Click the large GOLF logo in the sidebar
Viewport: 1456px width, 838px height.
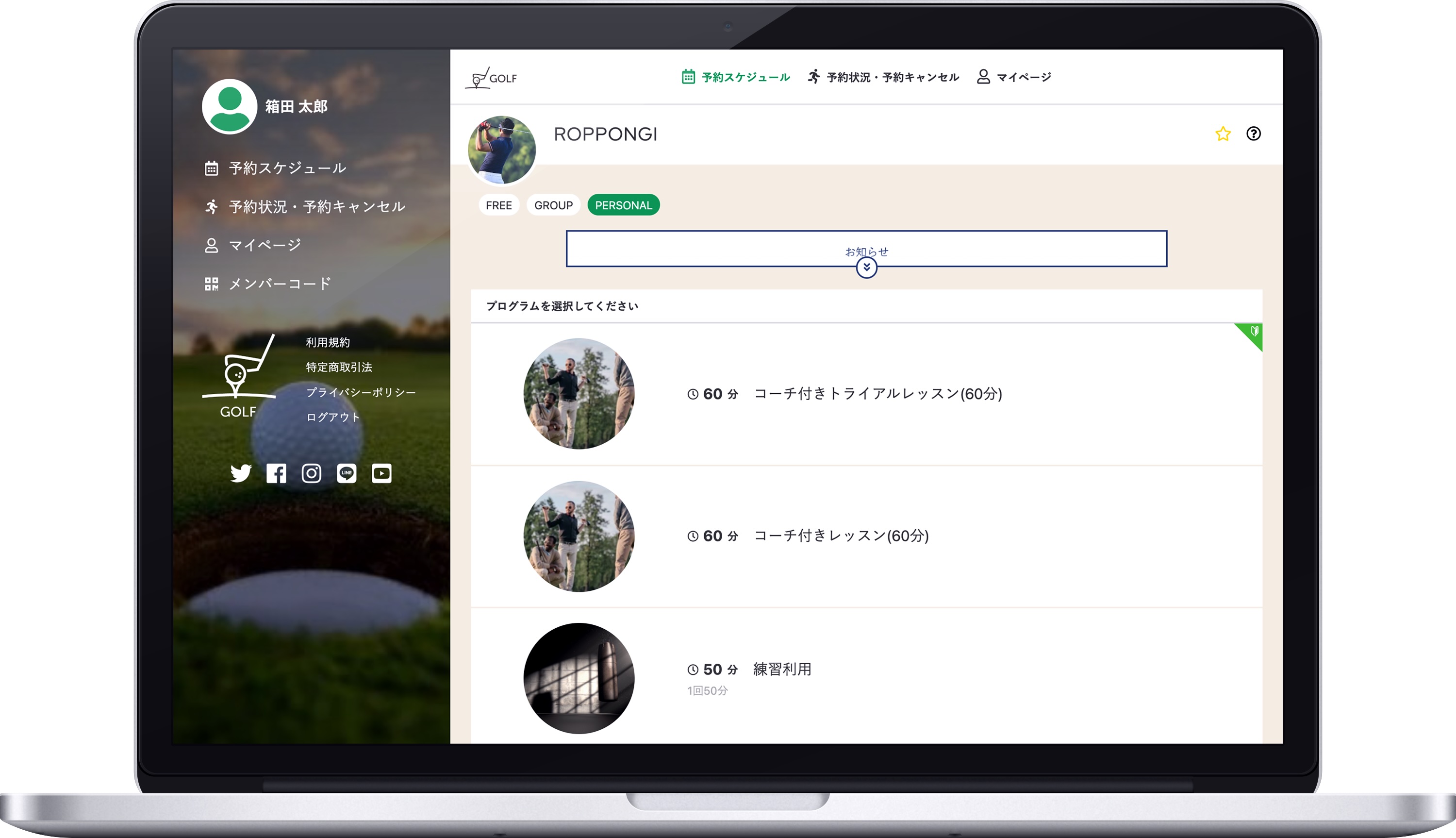(239, 376)
